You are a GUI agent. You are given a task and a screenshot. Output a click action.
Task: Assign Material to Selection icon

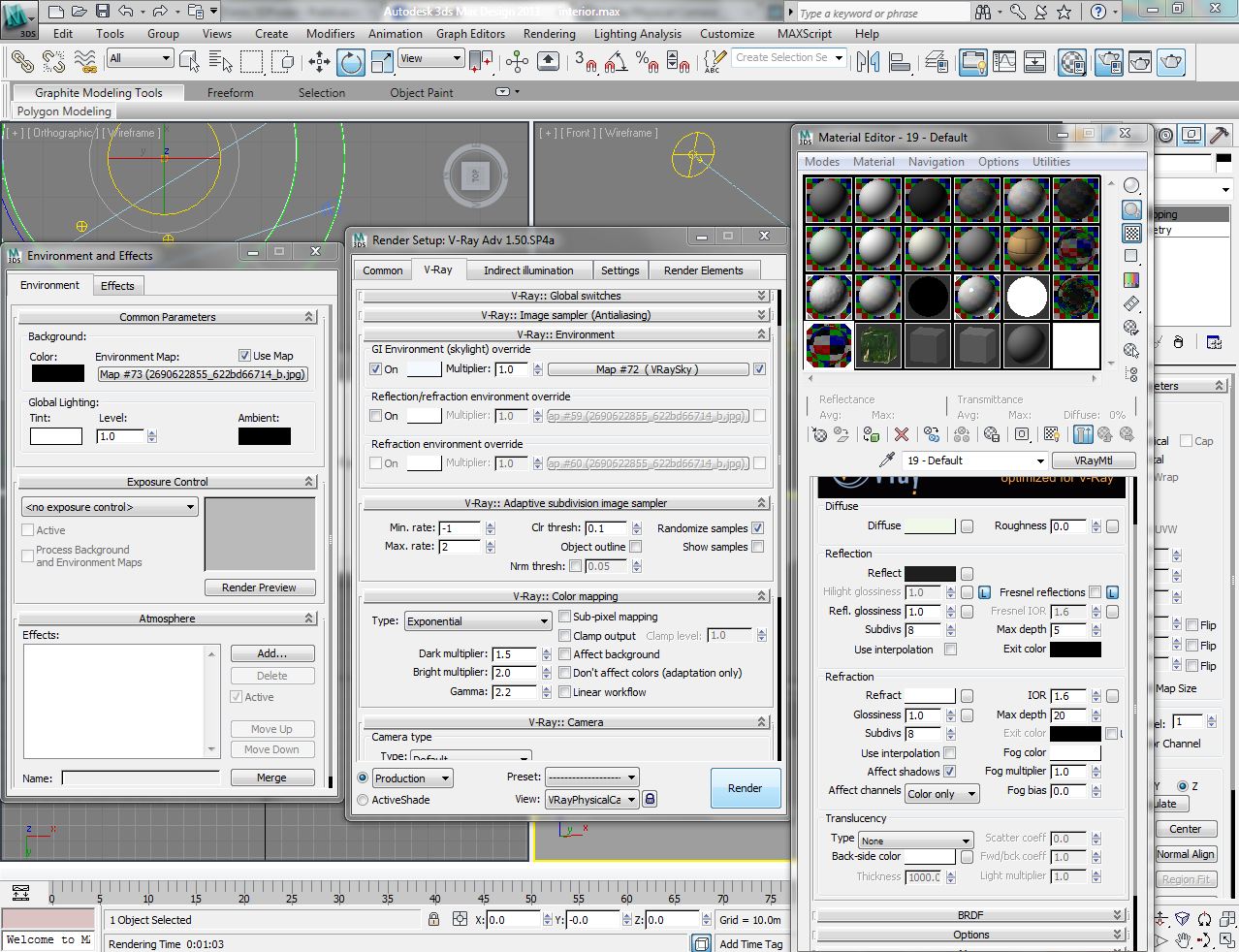[871, 434]
